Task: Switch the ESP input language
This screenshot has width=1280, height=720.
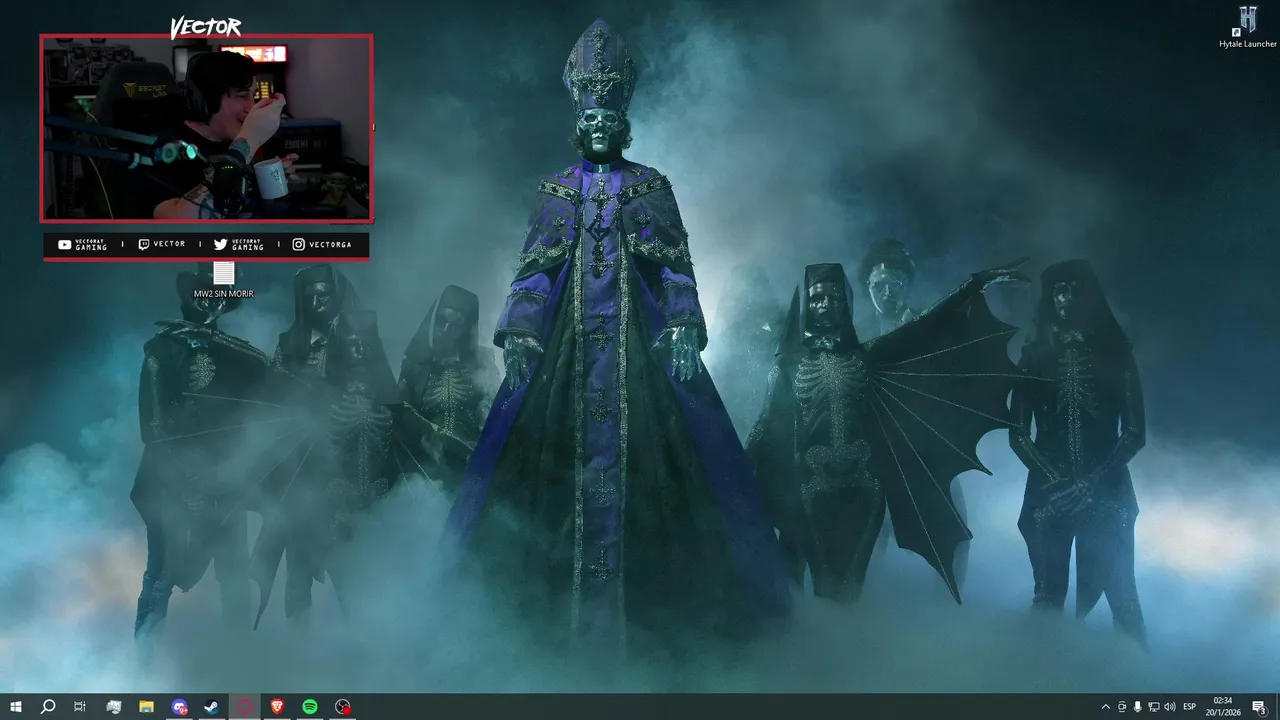Action: [x=1190, y=707]
